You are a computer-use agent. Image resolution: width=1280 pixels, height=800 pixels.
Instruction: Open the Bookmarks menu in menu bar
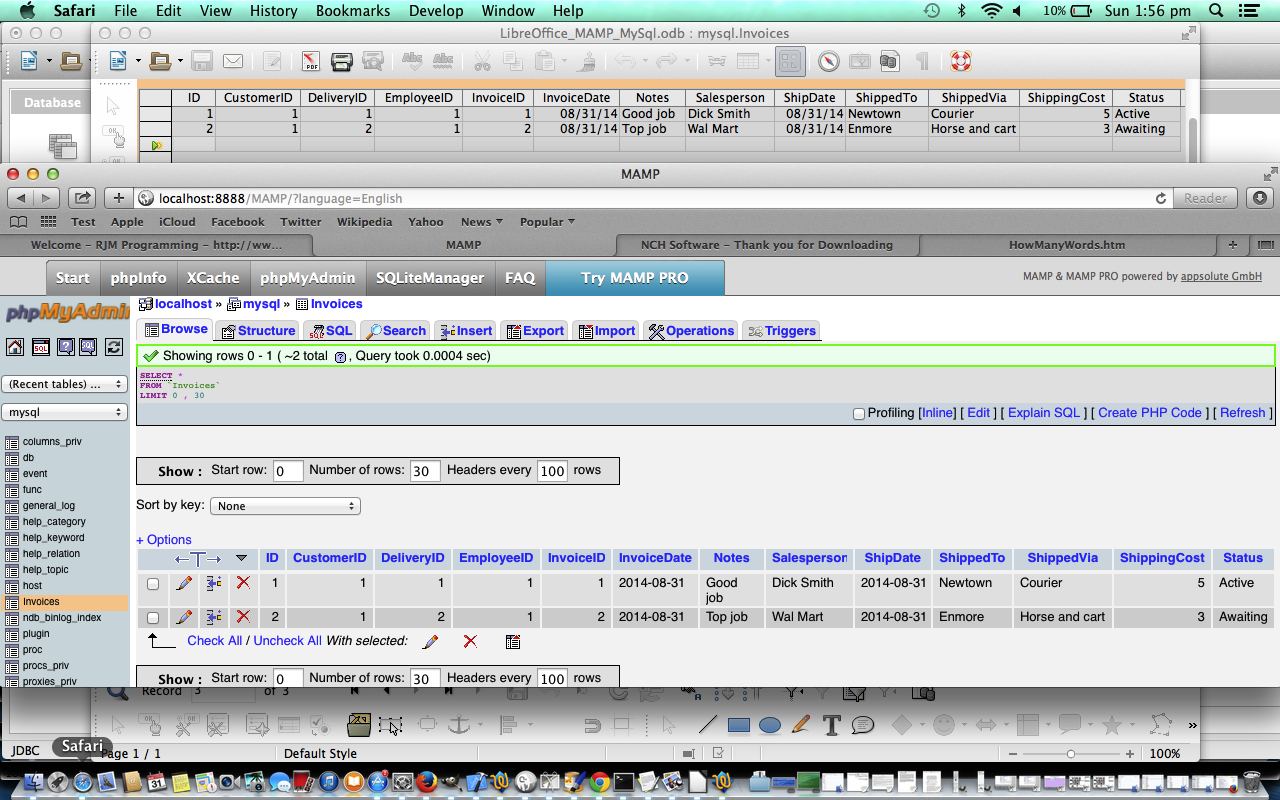coord(353,11)
